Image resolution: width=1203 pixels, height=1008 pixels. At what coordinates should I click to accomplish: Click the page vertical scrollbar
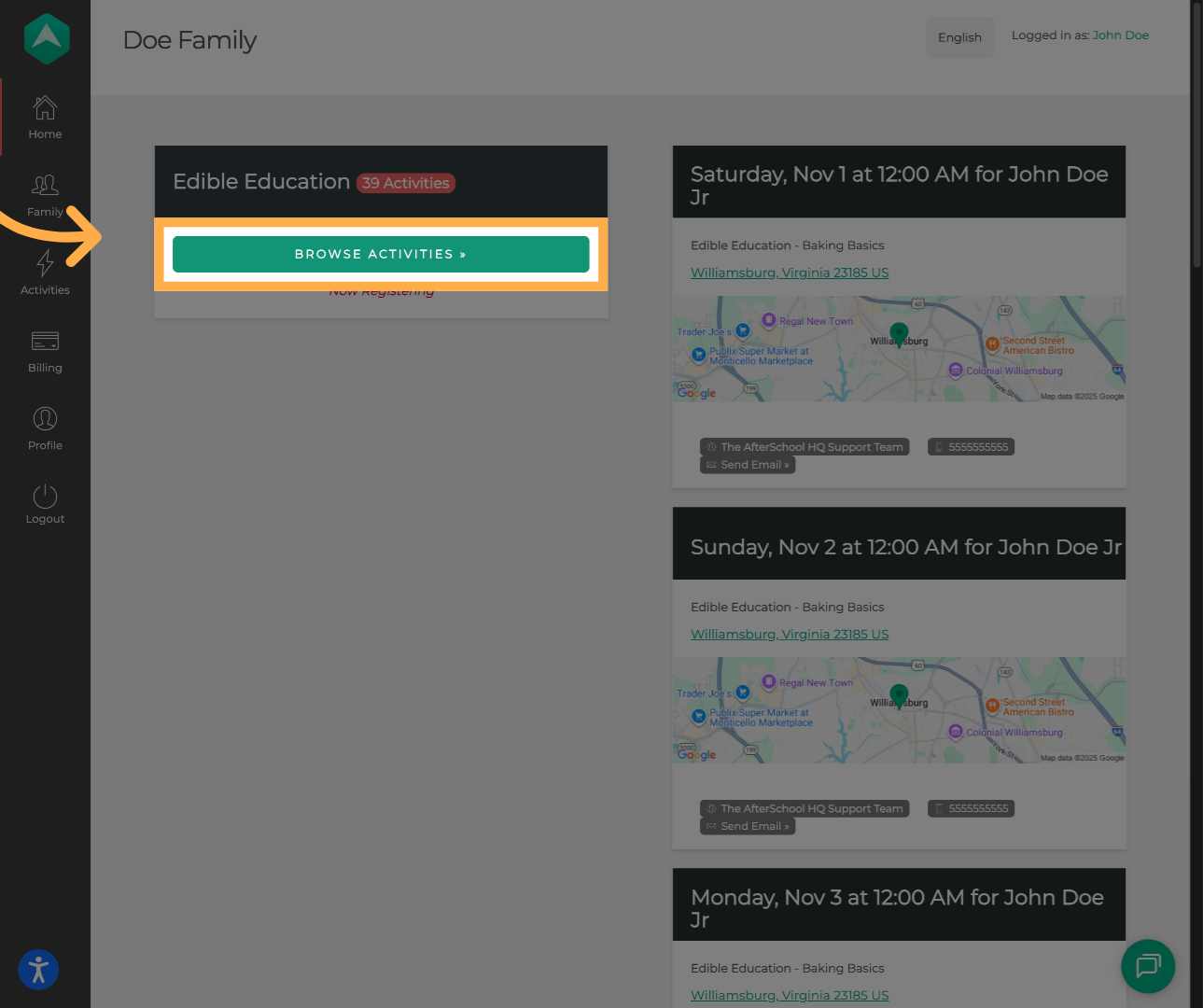tap(1196, 140)
